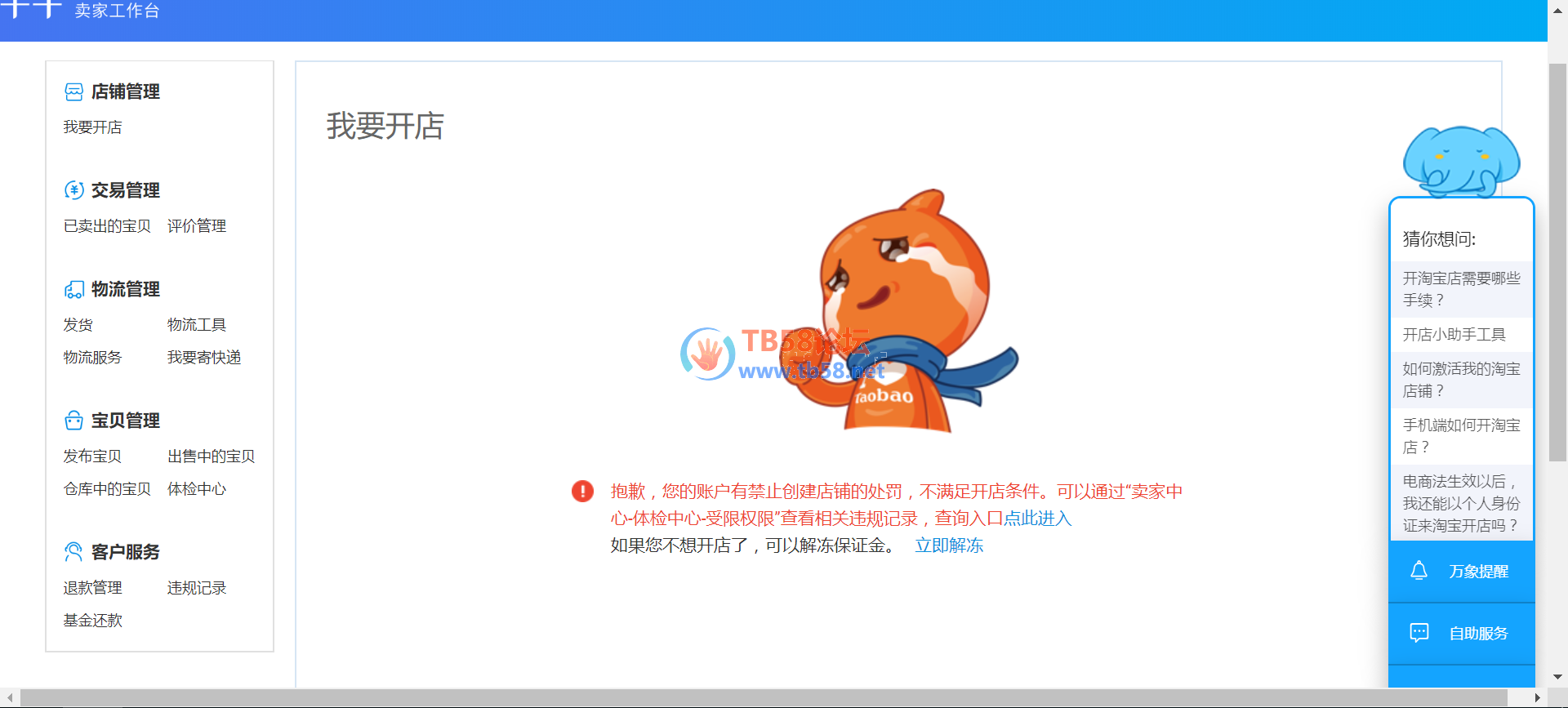Click the chat bubble icon beside 自助服务

(1419, 633)
